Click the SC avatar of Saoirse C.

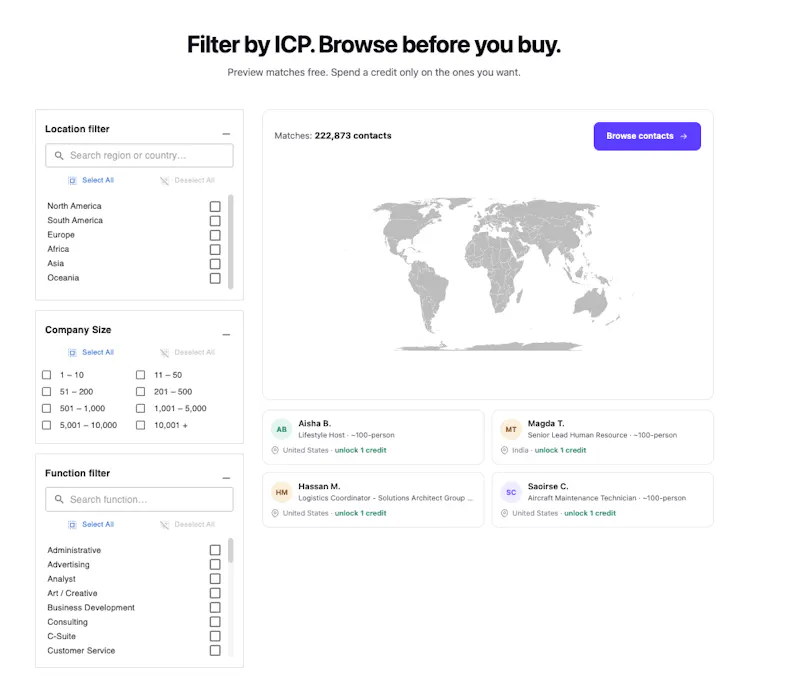click(511, 492)
